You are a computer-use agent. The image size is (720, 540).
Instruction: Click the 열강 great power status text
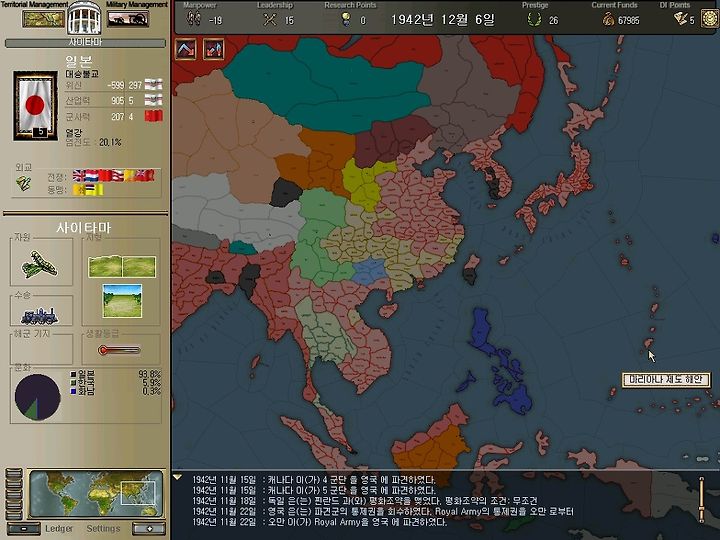click(x=73, y=133)
